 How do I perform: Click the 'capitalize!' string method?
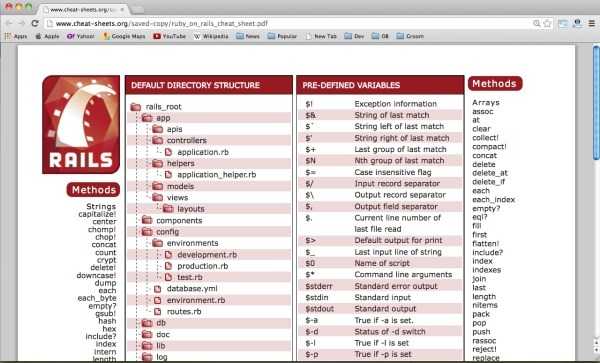point(97,214)
